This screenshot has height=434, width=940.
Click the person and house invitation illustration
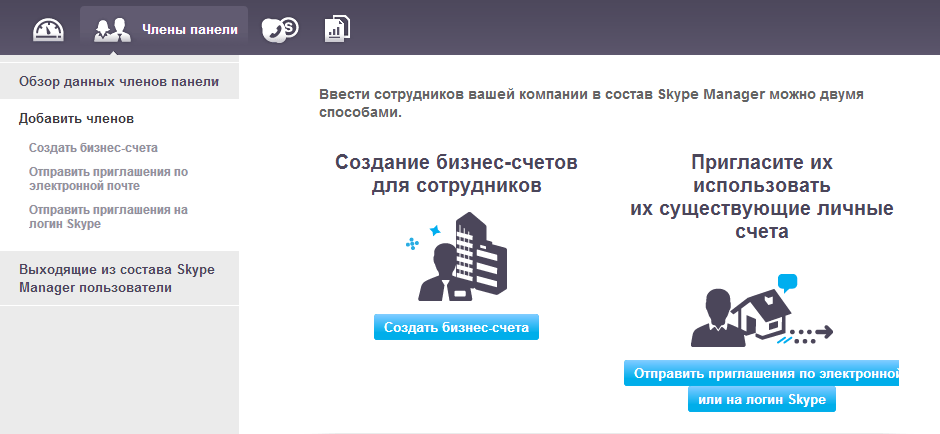(761, 311)
